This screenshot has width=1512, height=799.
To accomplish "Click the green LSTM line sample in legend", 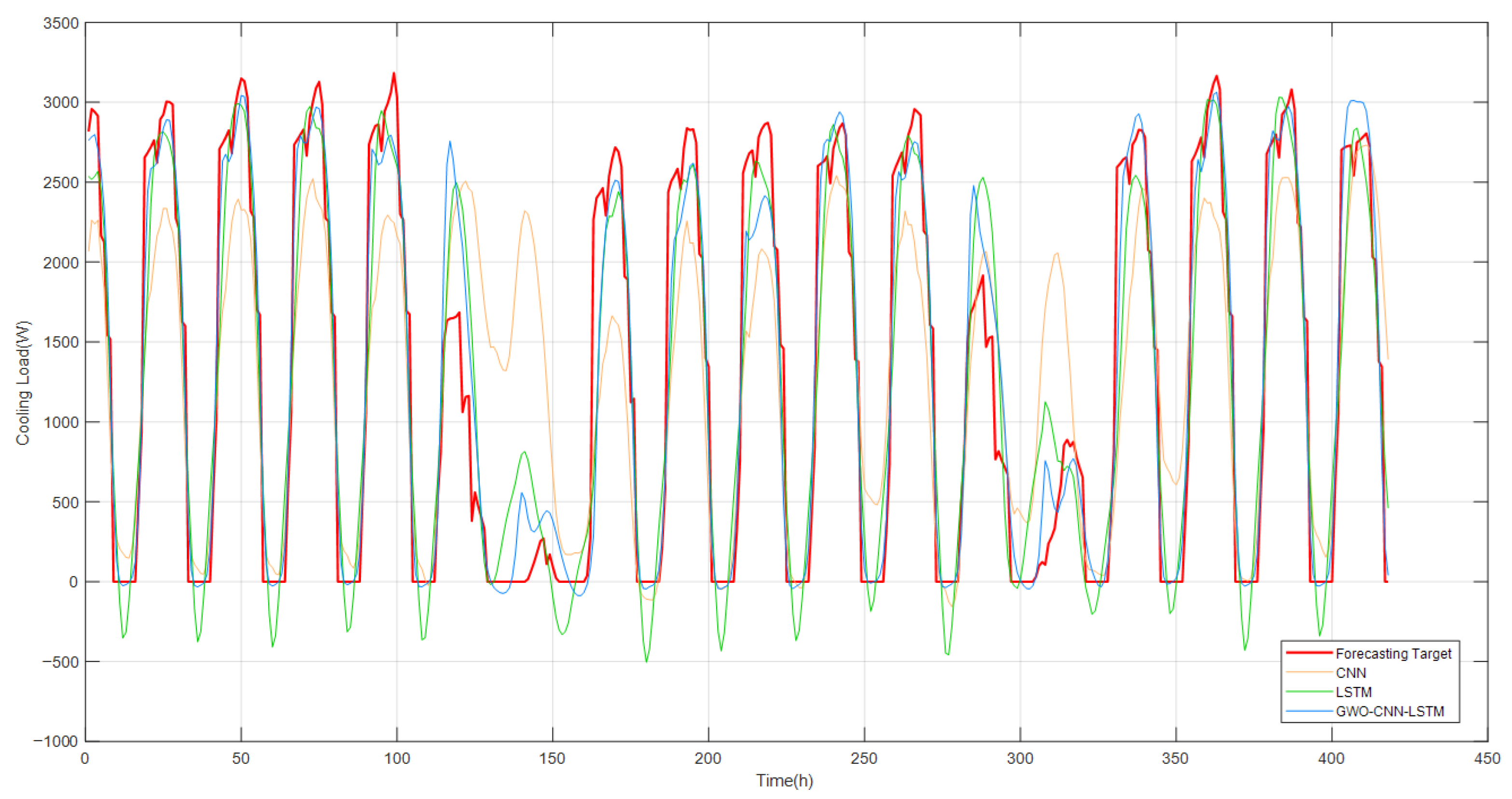I will [x=1309, y=691].
